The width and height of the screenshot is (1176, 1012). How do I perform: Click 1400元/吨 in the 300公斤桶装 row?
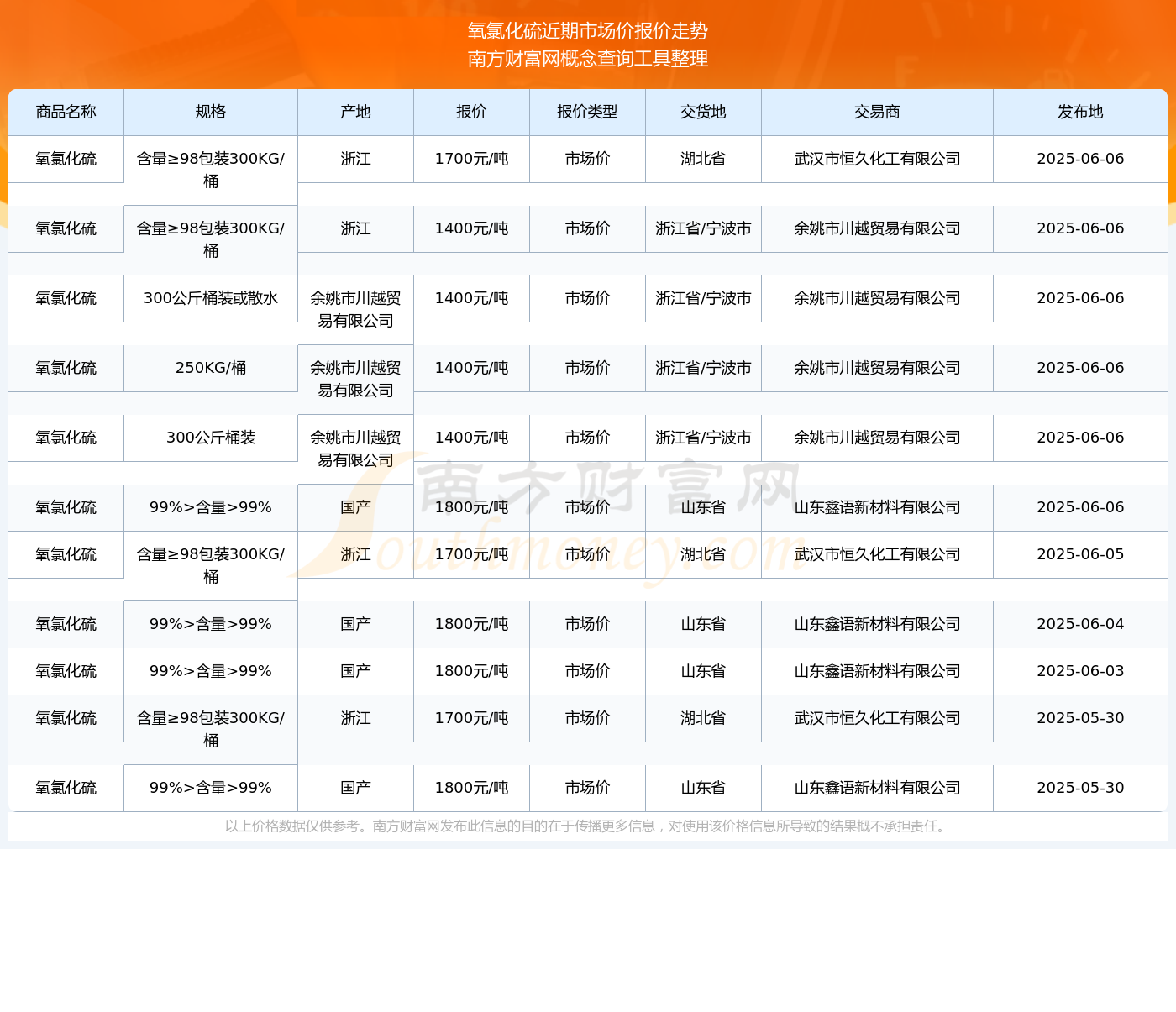472,438
